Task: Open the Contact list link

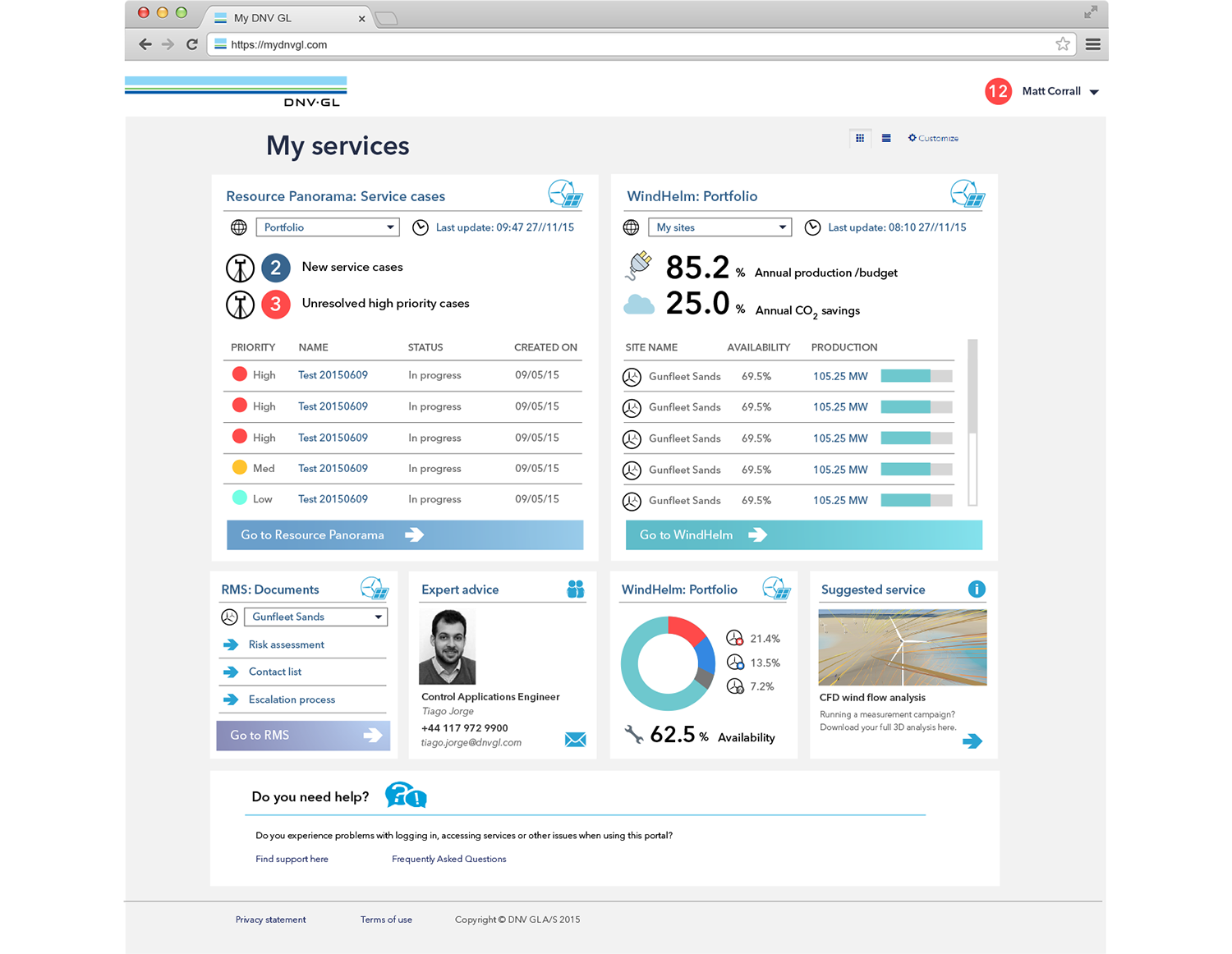Action: tap(275, 672)
